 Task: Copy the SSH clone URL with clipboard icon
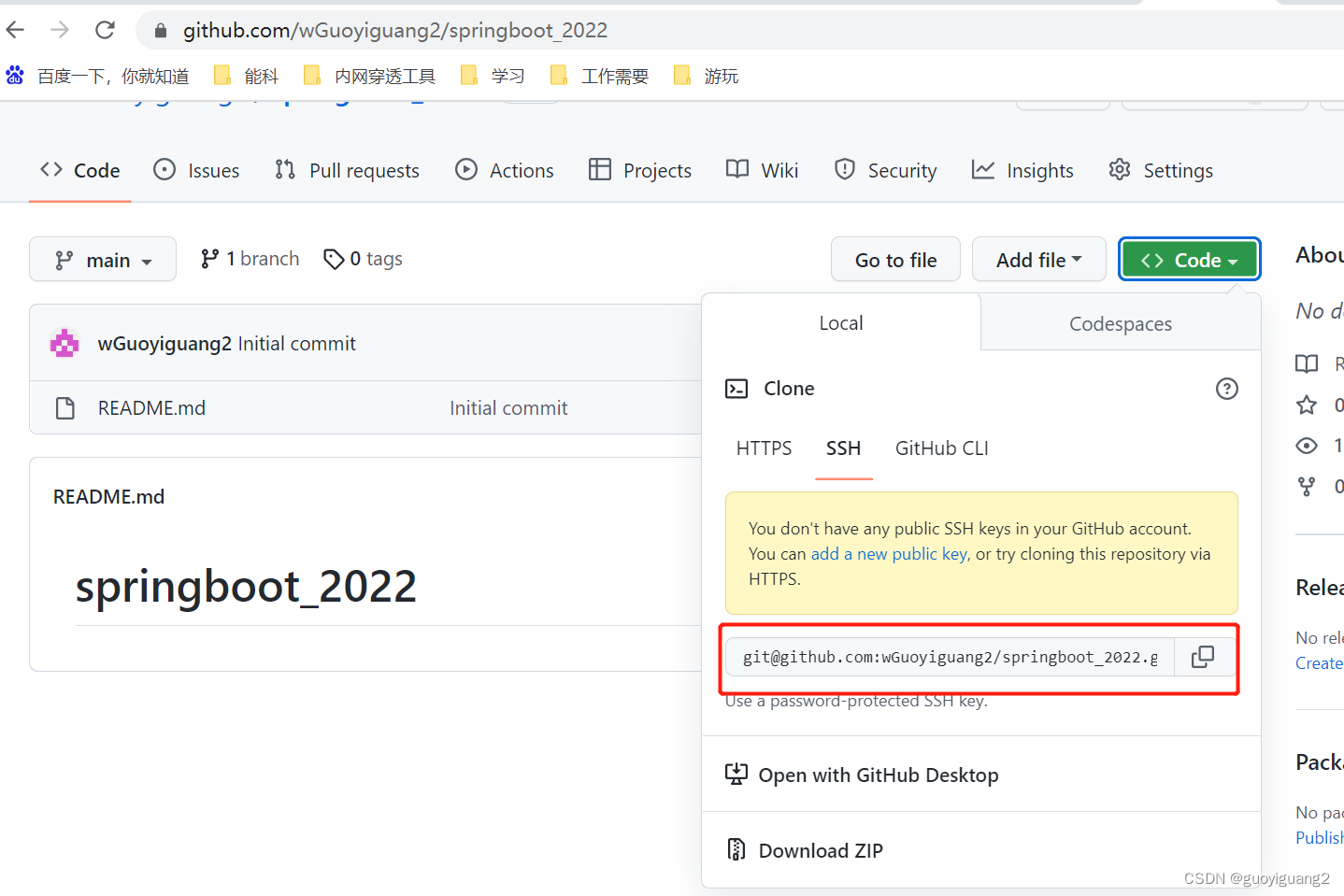tap(1203, 657)
